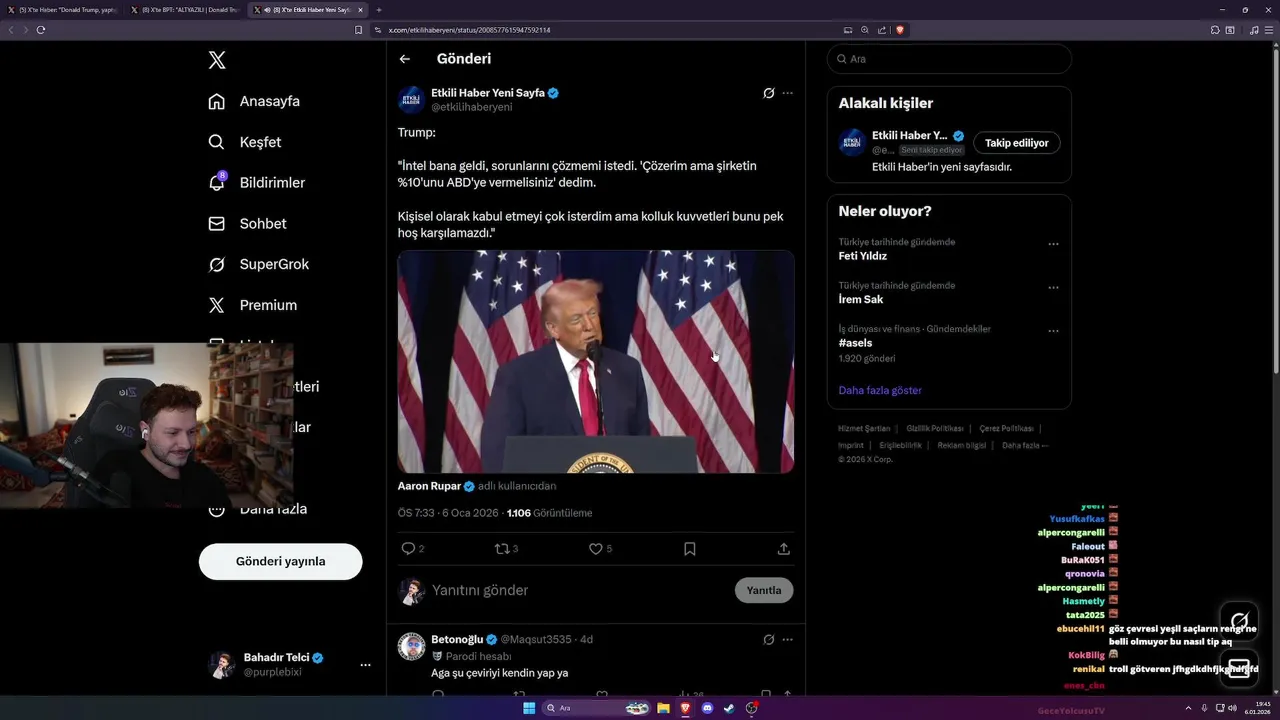Switch to X'te BPT ALTYAZILI browser tab
The height and width of the screenshot is (720, 1280).
click(185, 10)
